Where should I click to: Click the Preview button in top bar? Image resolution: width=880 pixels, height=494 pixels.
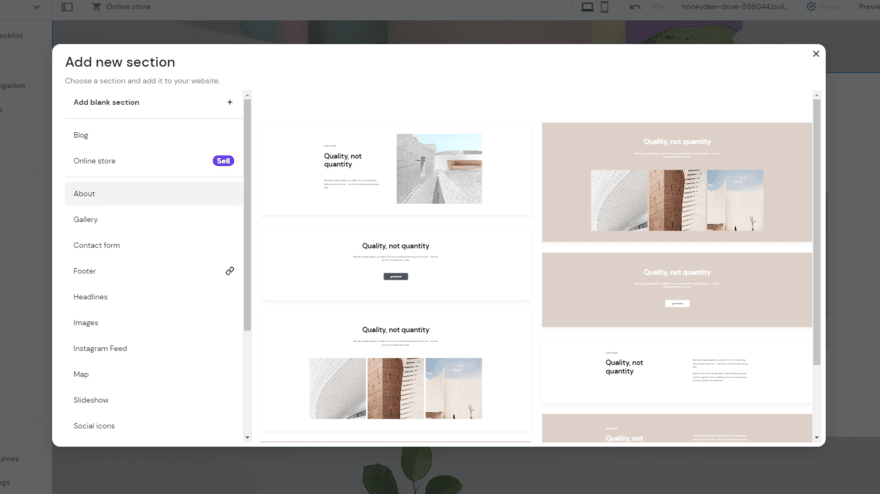point(869,7)
